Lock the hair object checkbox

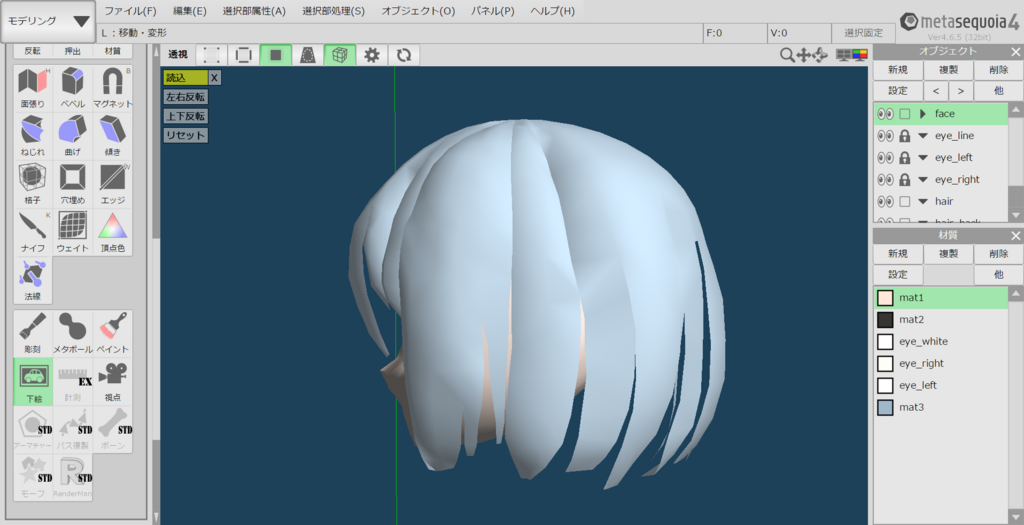pyautogui.click(x=904, y=201)
